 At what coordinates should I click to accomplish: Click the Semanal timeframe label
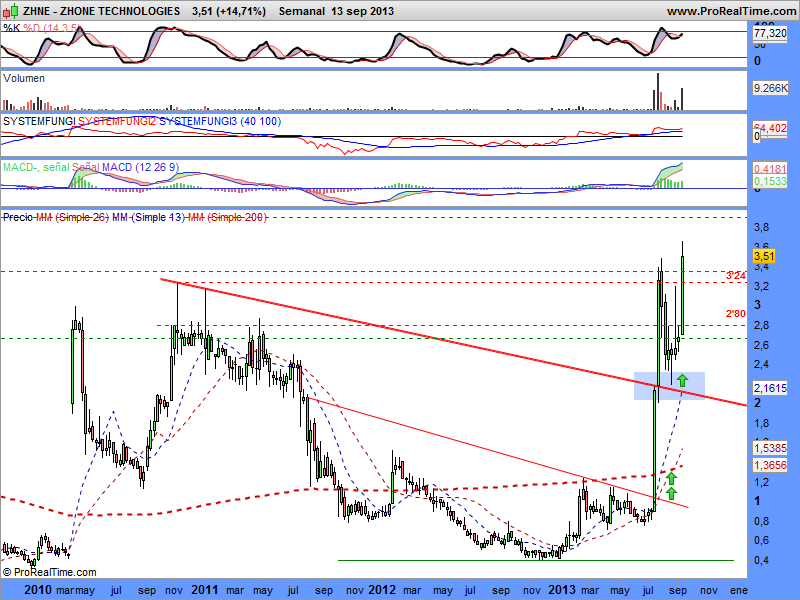(302, 11)
